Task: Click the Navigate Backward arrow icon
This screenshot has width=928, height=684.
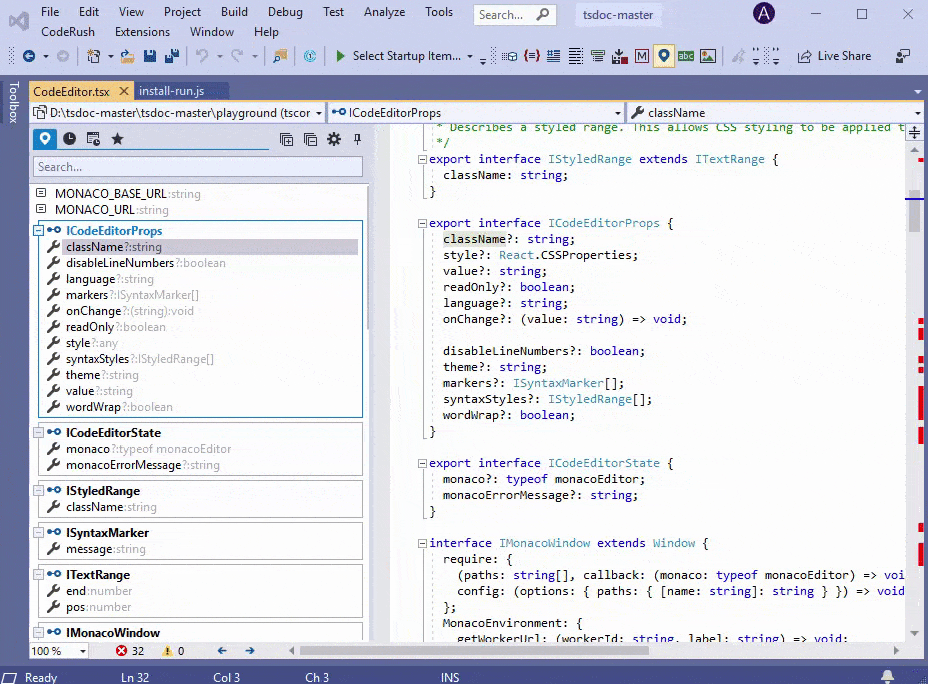Action: coord(29,56)
